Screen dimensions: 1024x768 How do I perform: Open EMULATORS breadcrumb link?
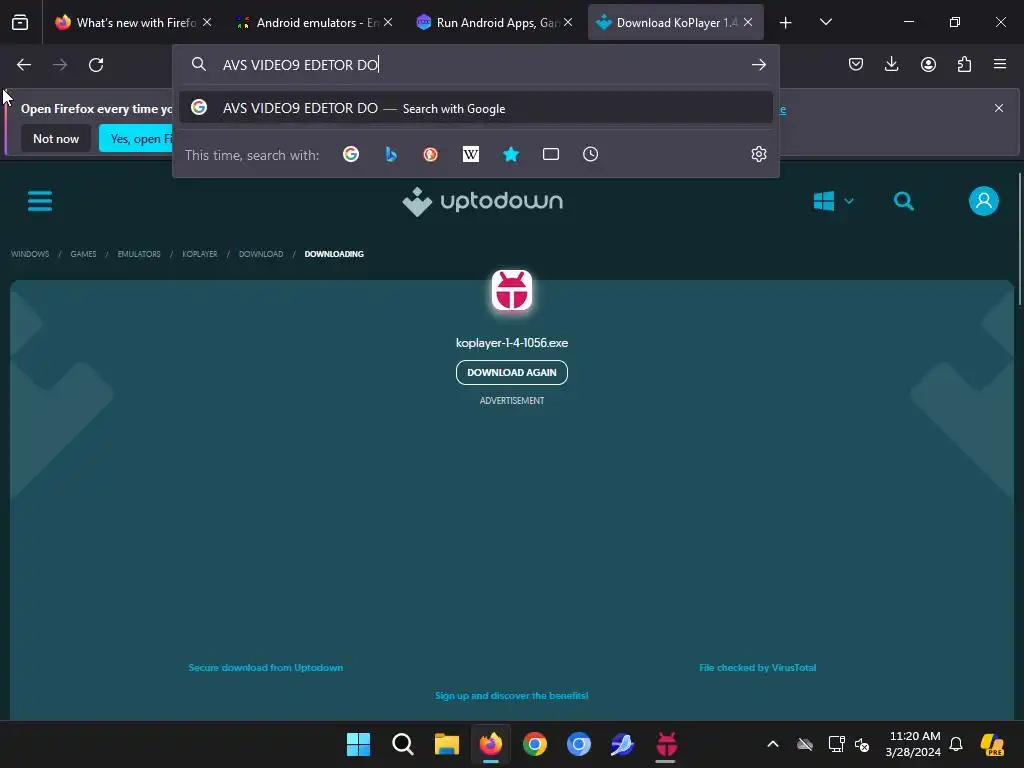pos(139,254)
